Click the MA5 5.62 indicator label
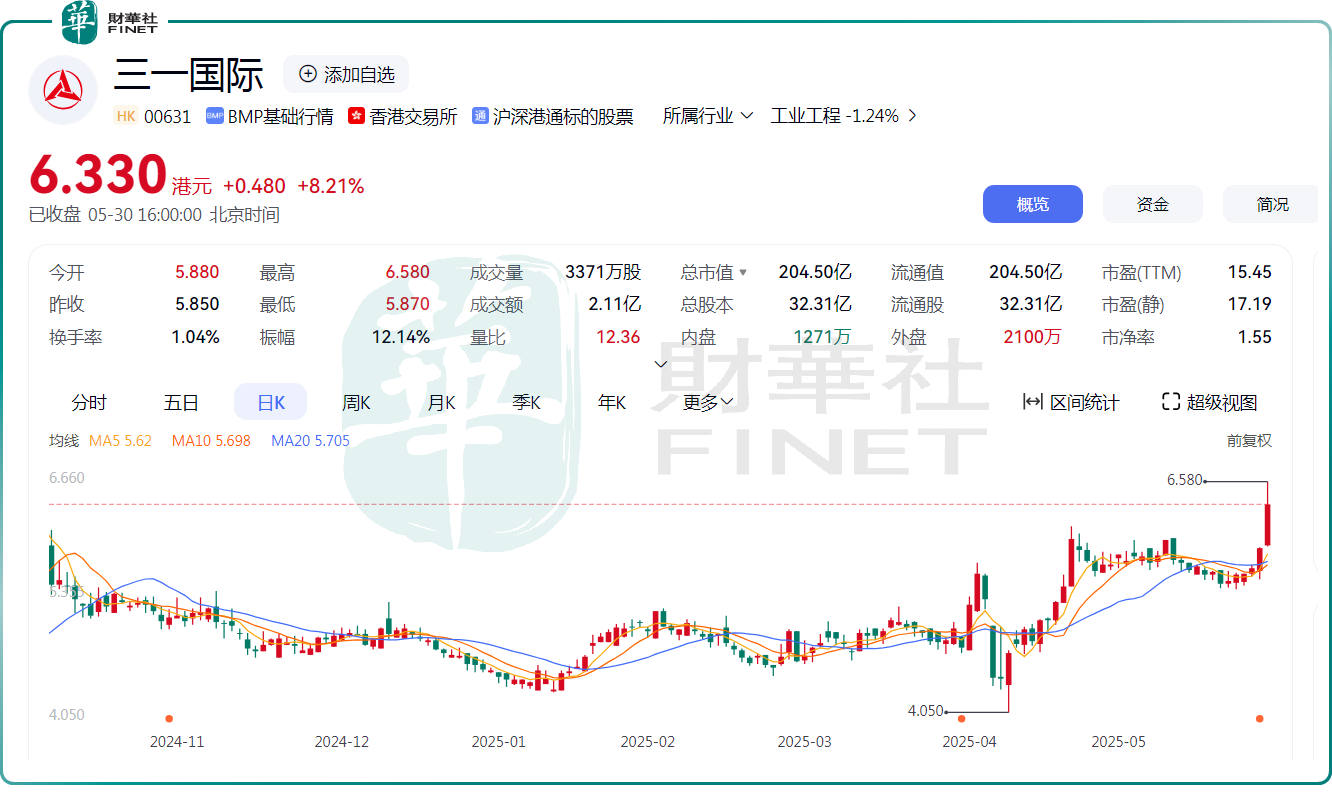The width and height of the screenshot is (1332, 805). click(x=120, y=440)
